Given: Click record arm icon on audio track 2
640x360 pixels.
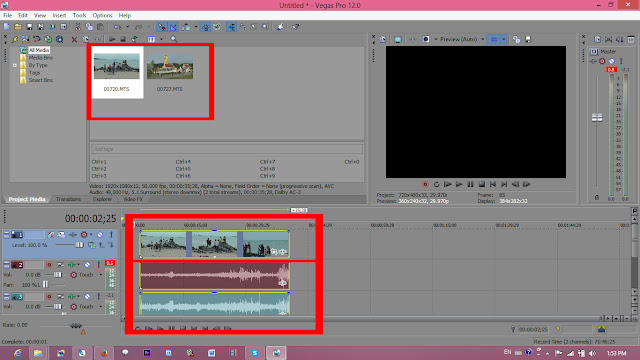Looking at the screenshot, I should click(49, 264).
